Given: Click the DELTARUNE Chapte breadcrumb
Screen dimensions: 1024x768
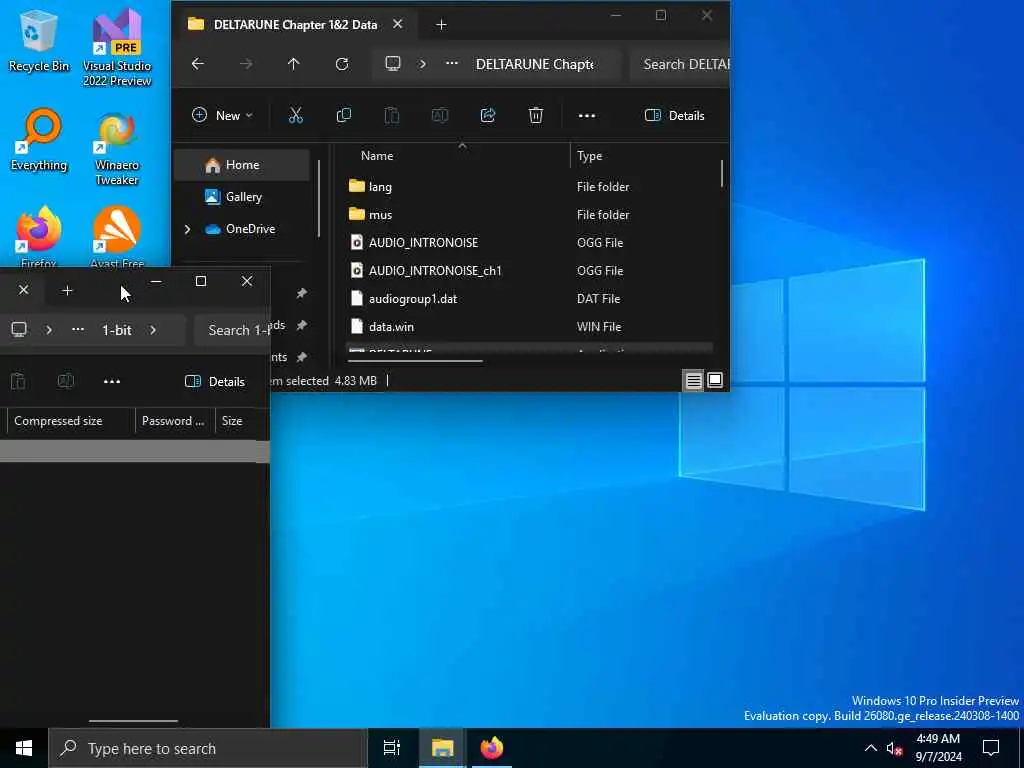Looking at the screenshot, I should tap(535, 64).
